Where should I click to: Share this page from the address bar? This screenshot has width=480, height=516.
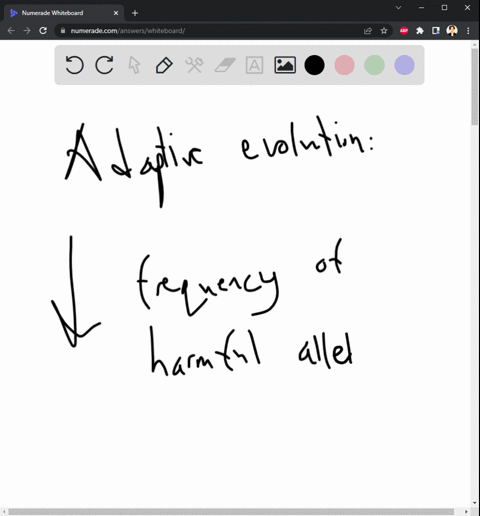[368, 31]
